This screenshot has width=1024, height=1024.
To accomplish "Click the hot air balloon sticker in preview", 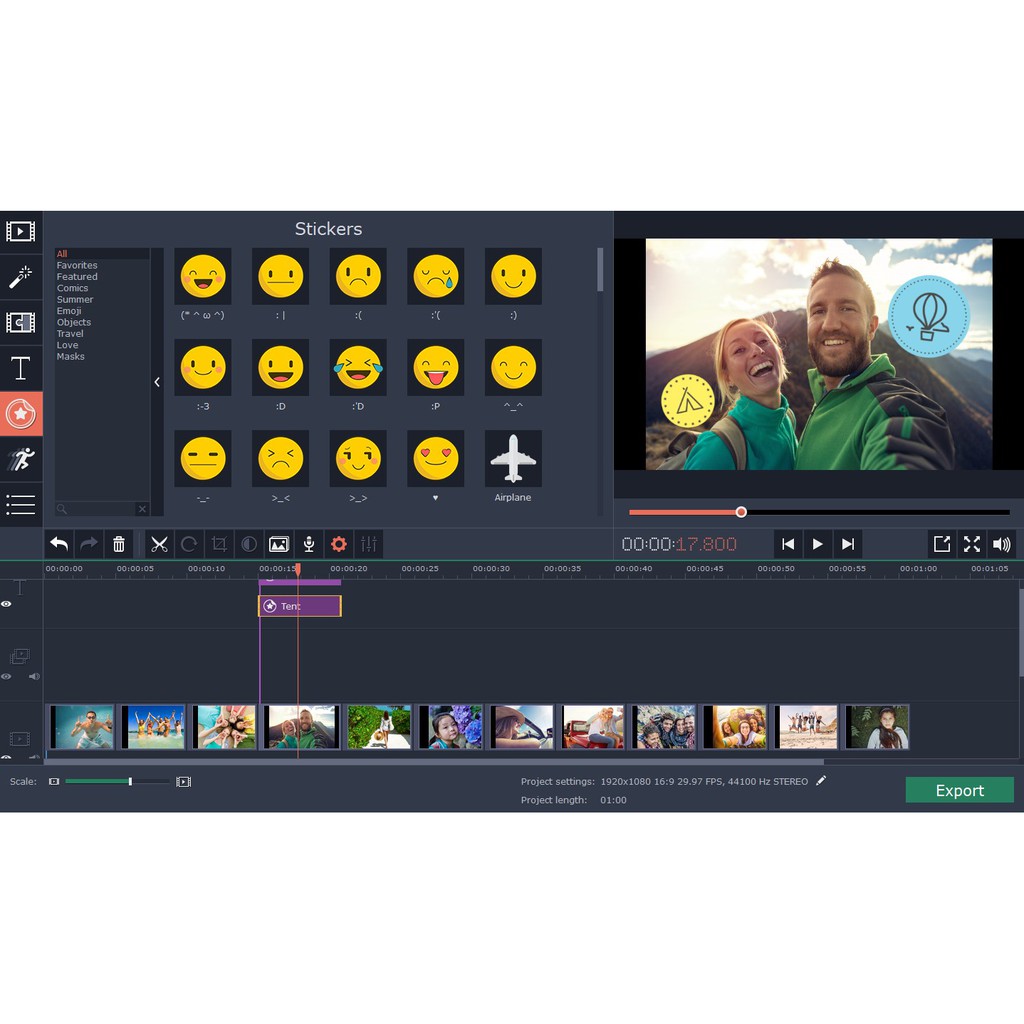I will (929, 316).
